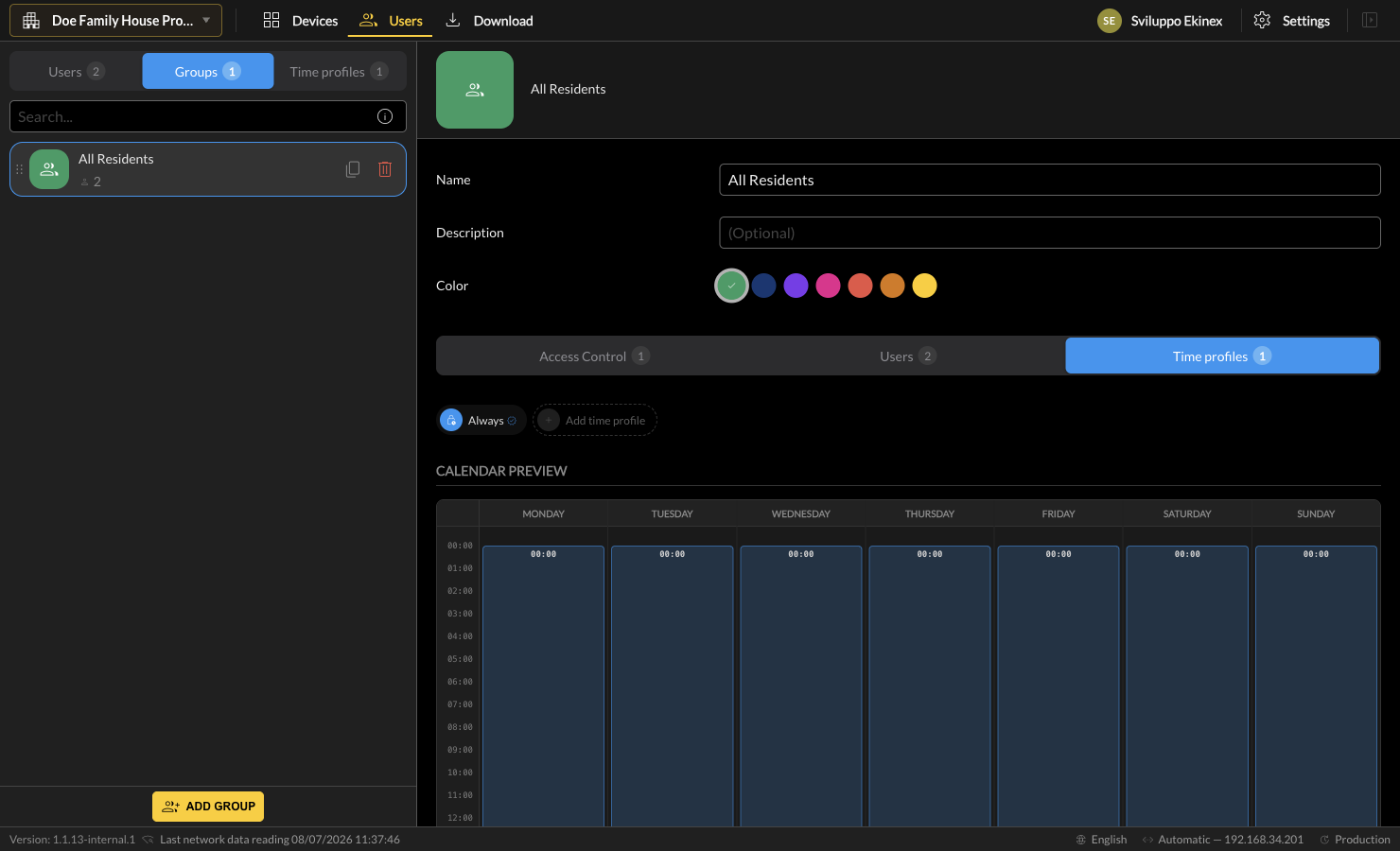Change language from English in status bar
This screenshot has height=851, width=1400.
(x=1102, y=840)
